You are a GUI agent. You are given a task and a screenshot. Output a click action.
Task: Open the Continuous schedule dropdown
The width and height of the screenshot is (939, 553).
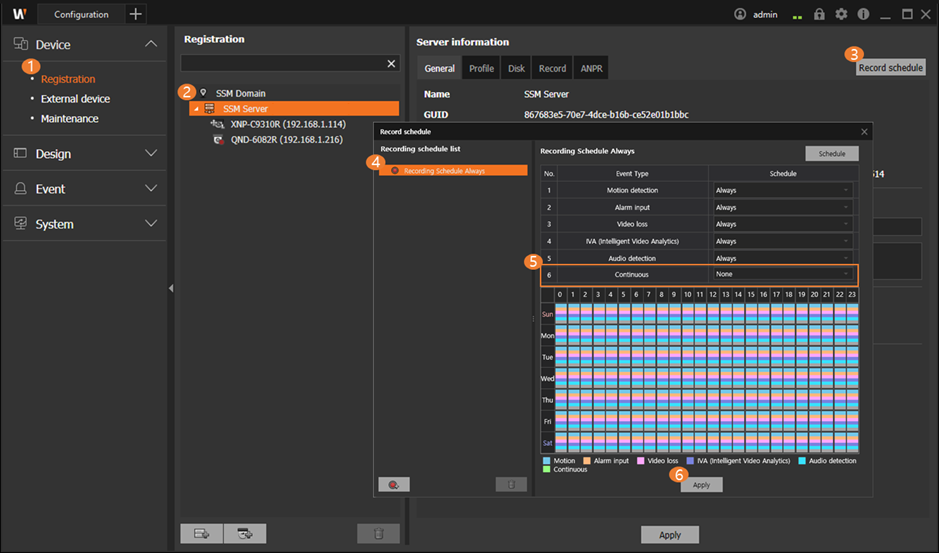click(782, 274)
